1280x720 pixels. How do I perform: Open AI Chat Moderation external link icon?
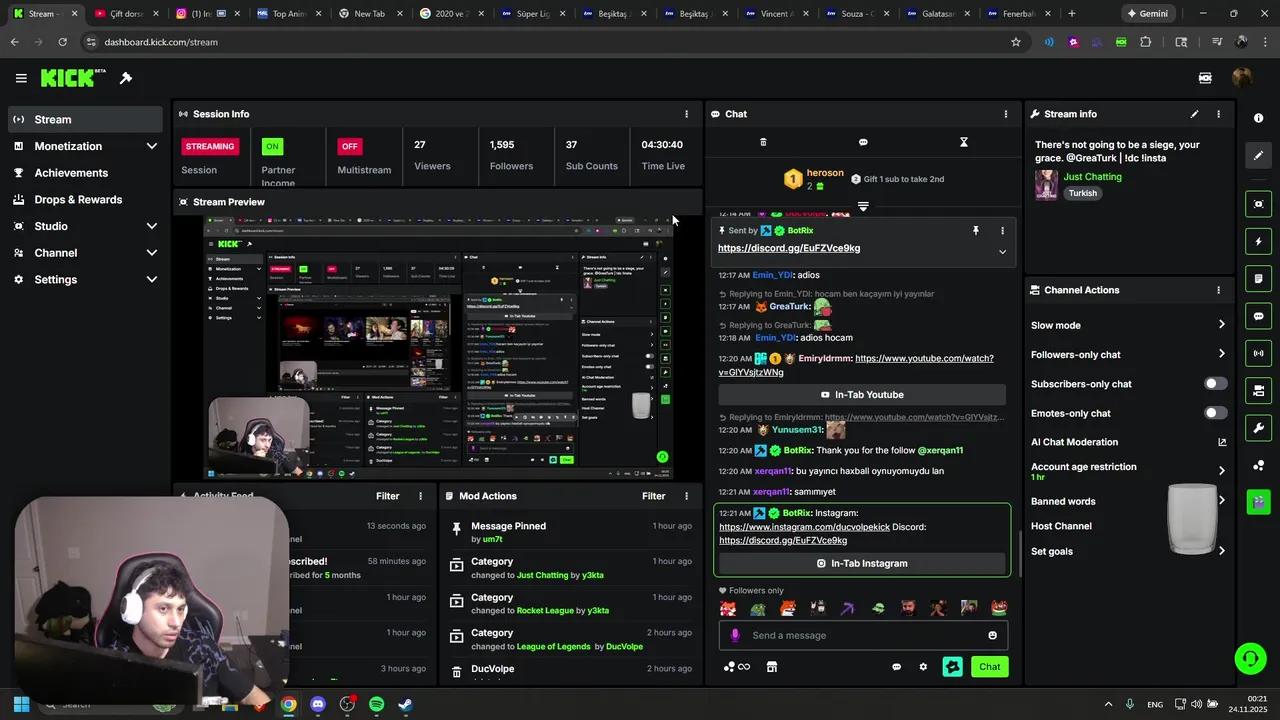tap(1221, 442)
